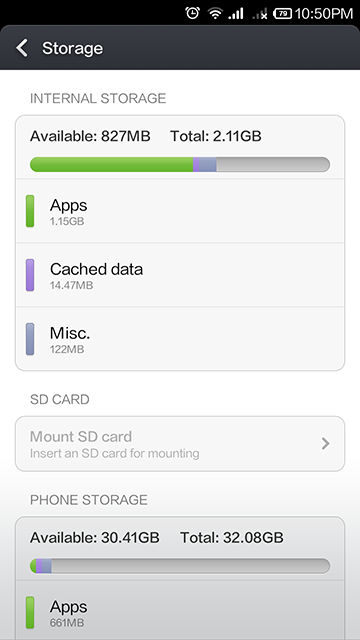The height and width of the screenshot is (640, 360).
Task: Tap the green Apps color indicator in Internal Storage
Action: 30,211
